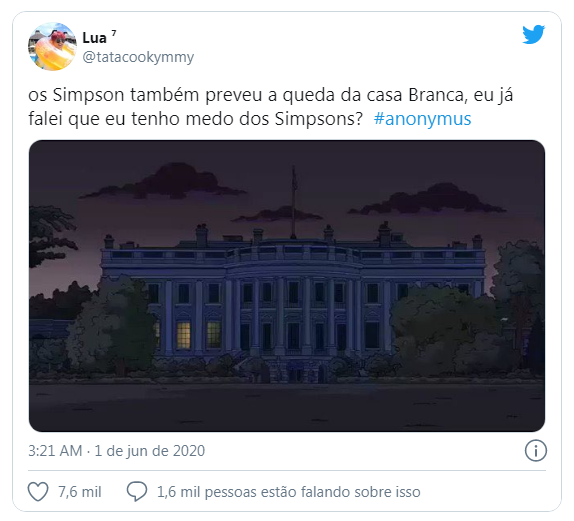Like the tweet with the heart icon
574x521 pixels.
tap(38, 491)
